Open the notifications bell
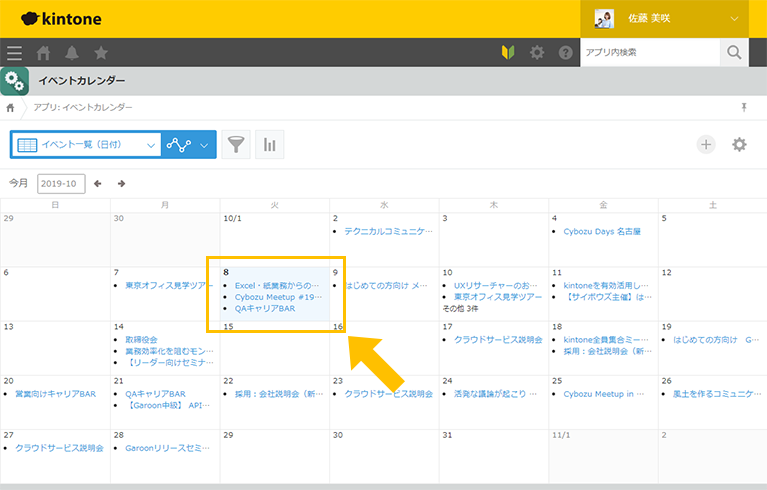Viewport: 767px width, 490px height. click(x=72, y=53)
